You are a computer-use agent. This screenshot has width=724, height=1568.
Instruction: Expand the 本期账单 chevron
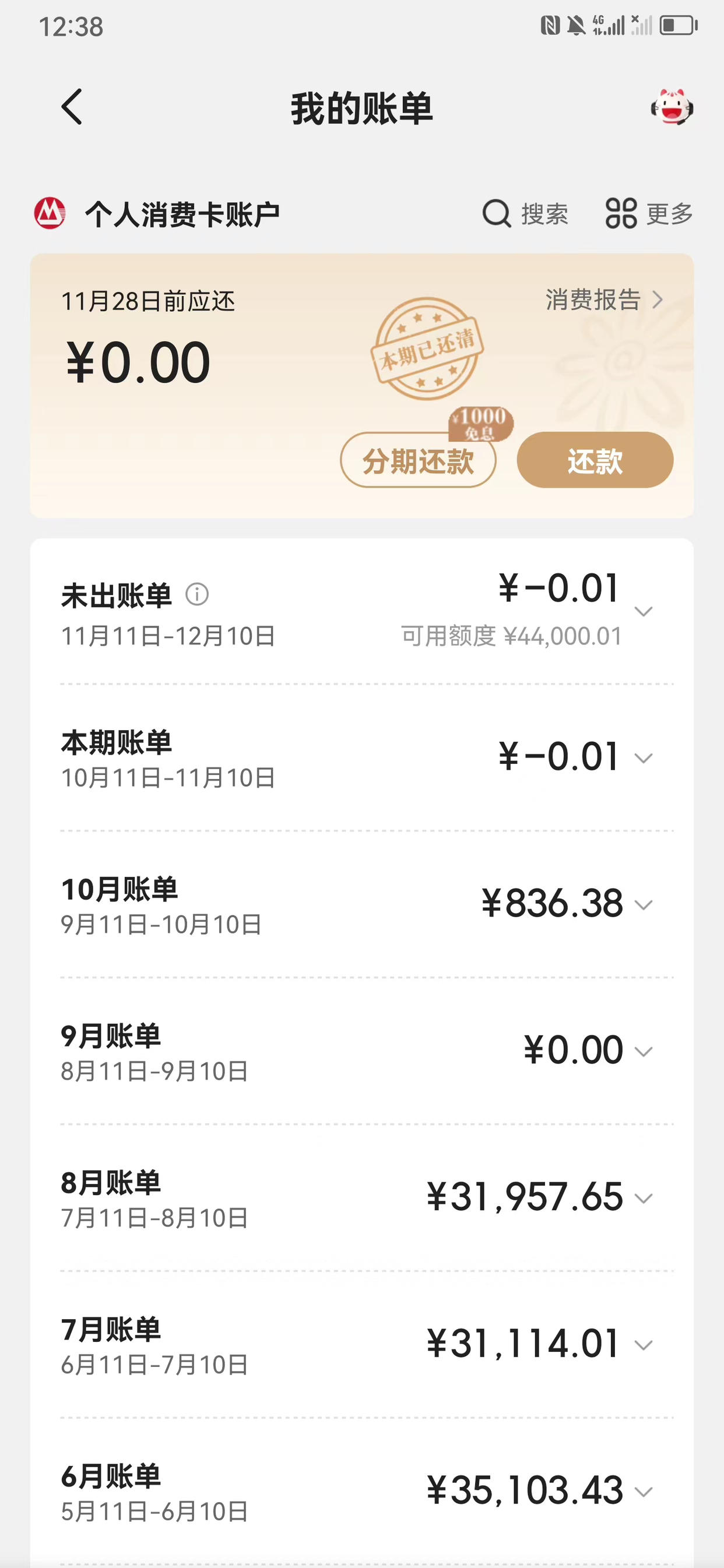pyautogui.click(x=644, y=758)
